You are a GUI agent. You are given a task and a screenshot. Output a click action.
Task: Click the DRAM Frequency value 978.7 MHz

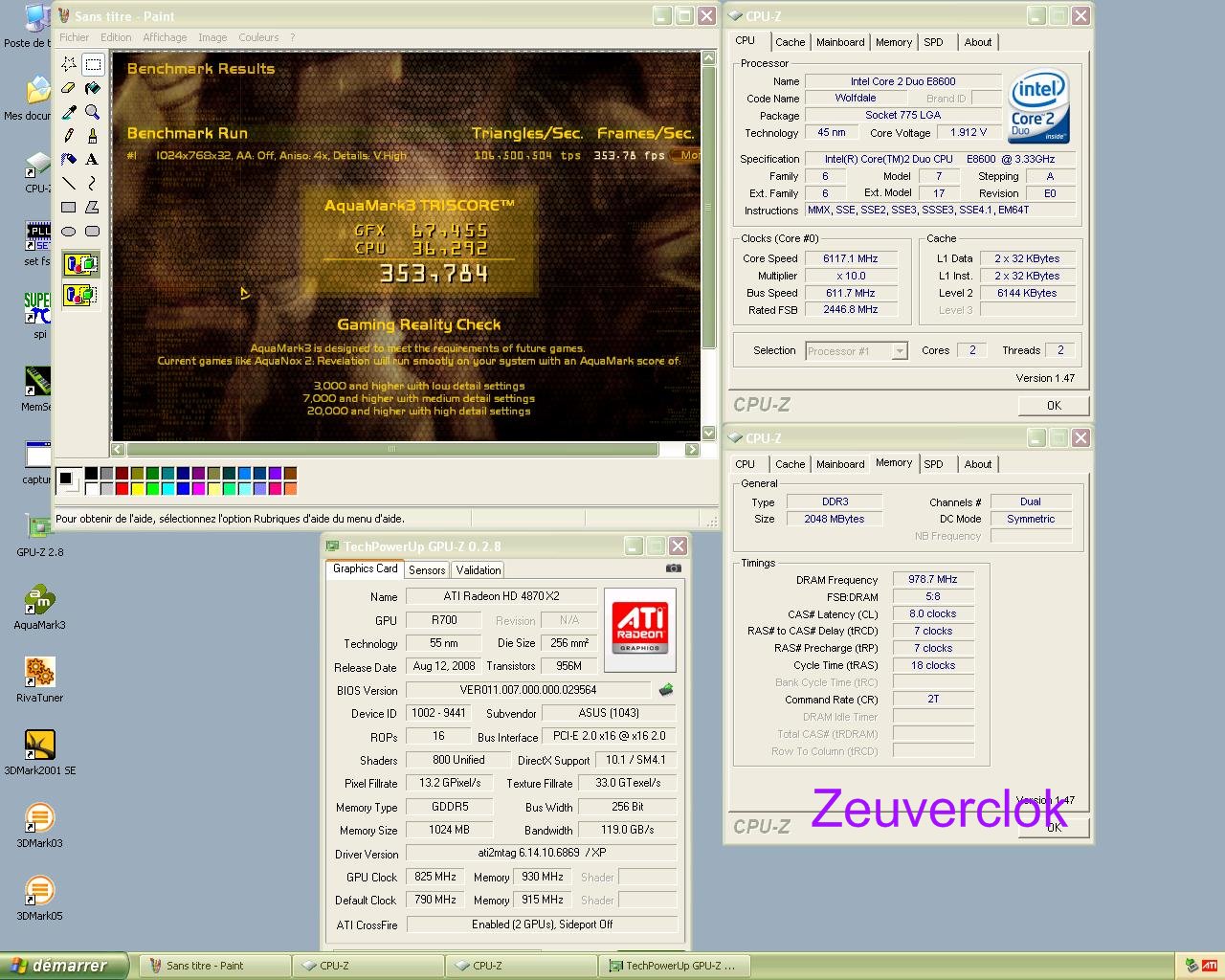pos(933,579)
